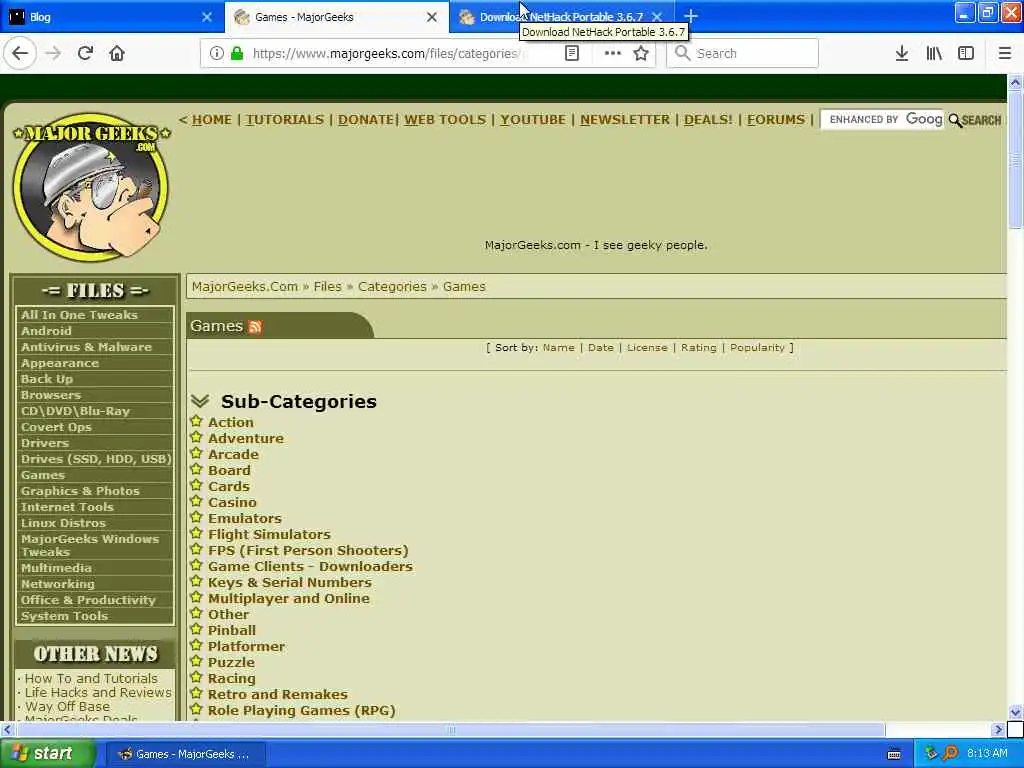Click the horizontal scrollbar right arrow
The width and height of the screenshot is (1024, 768).
(x=998, y=729)
